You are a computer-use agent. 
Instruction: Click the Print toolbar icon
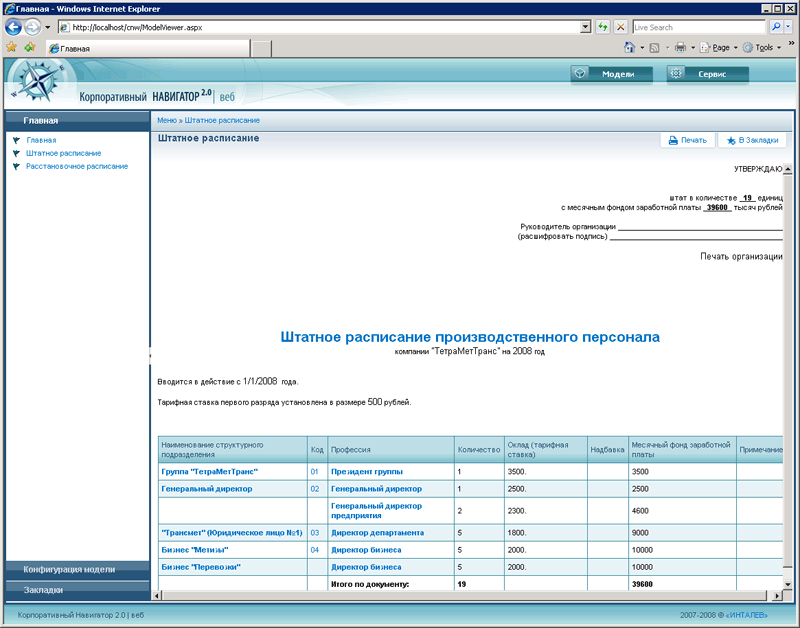pos(680,48)
